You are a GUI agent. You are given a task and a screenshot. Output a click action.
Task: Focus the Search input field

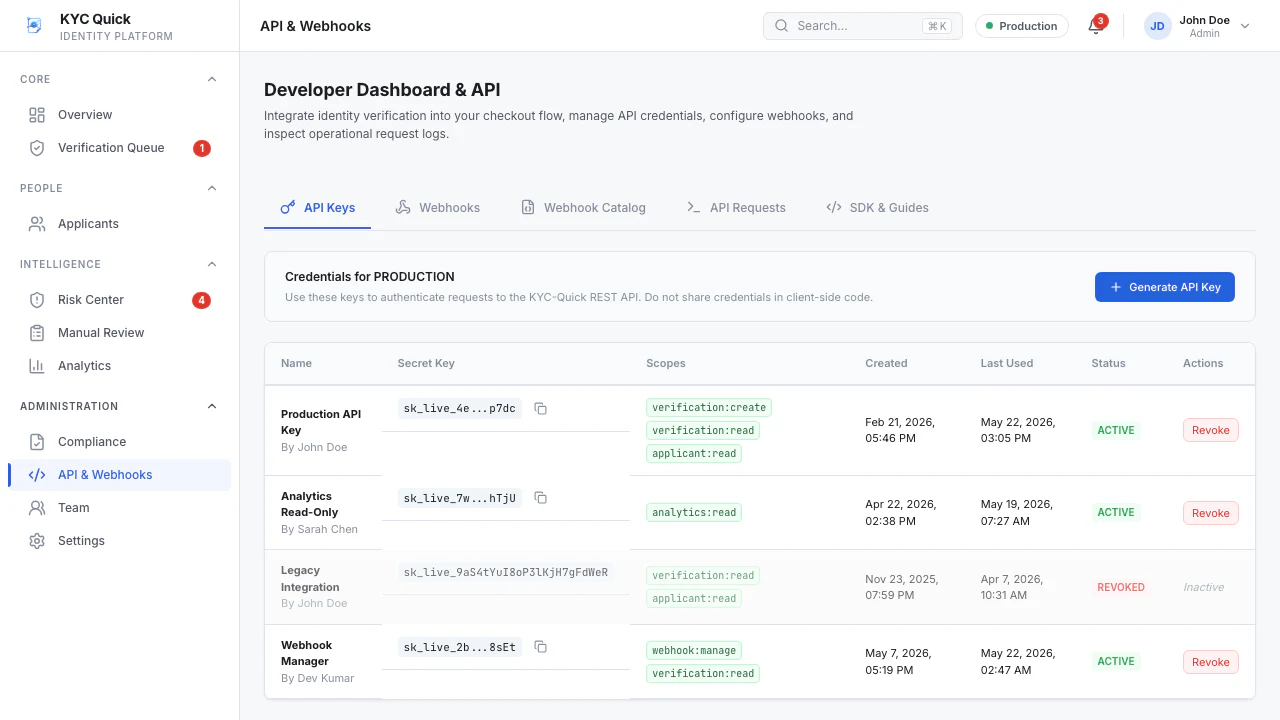(x=862, y=26)
